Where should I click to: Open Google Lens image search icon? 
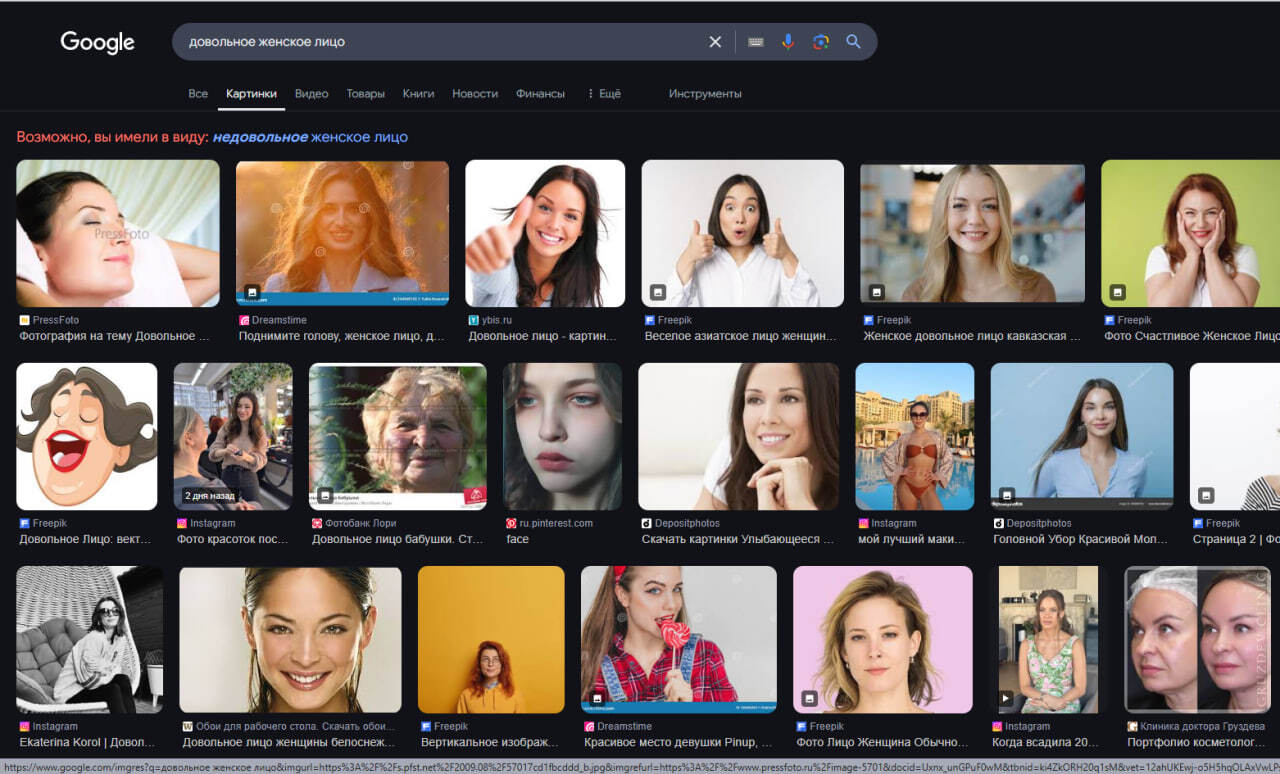point(821,42)
